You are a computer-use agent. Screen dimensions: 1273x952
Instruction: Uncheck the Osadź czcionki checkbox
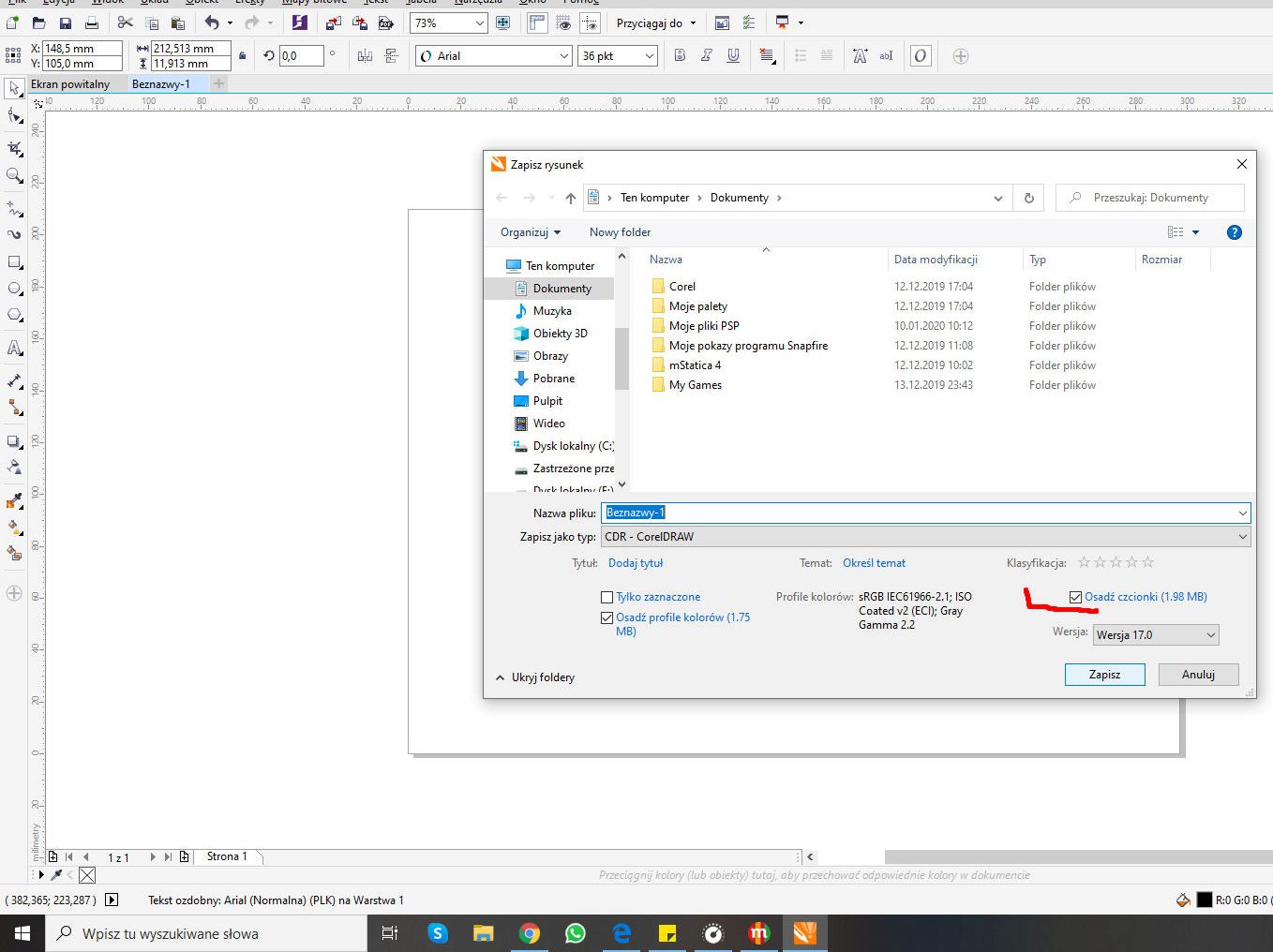tap(1075, 597)
